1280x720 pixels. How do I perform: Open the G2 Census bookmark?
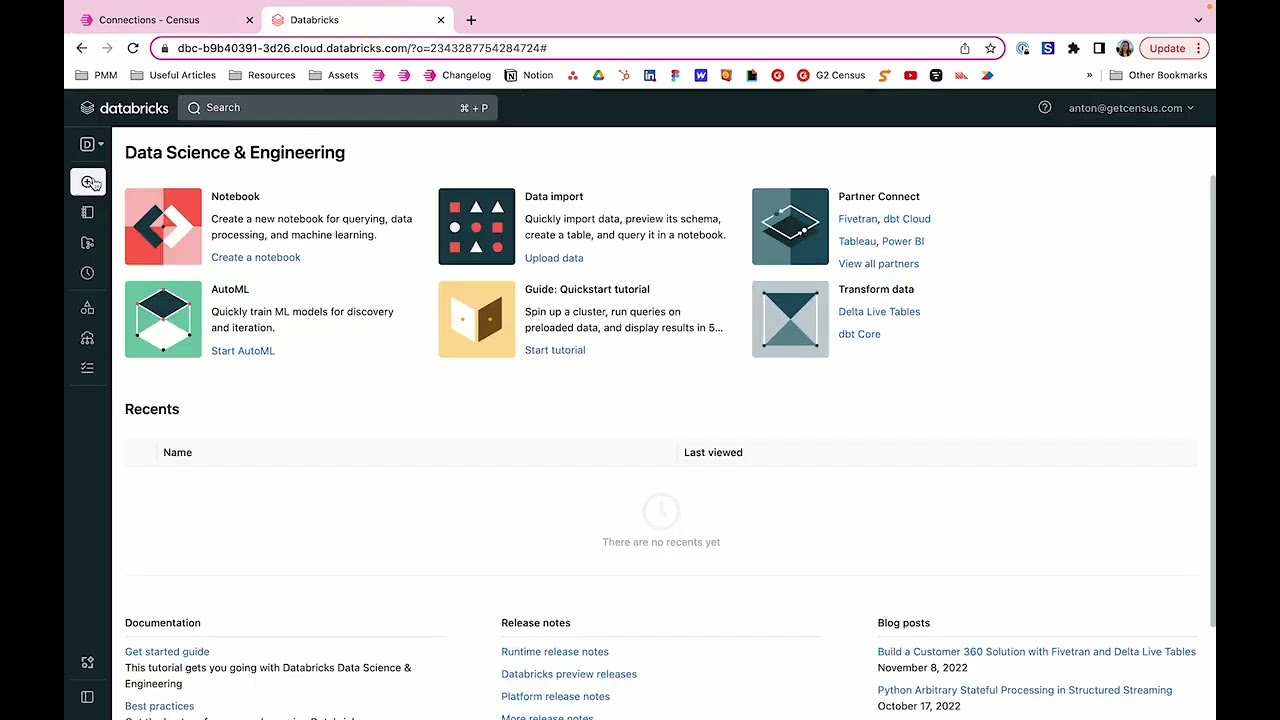(831, 75)
